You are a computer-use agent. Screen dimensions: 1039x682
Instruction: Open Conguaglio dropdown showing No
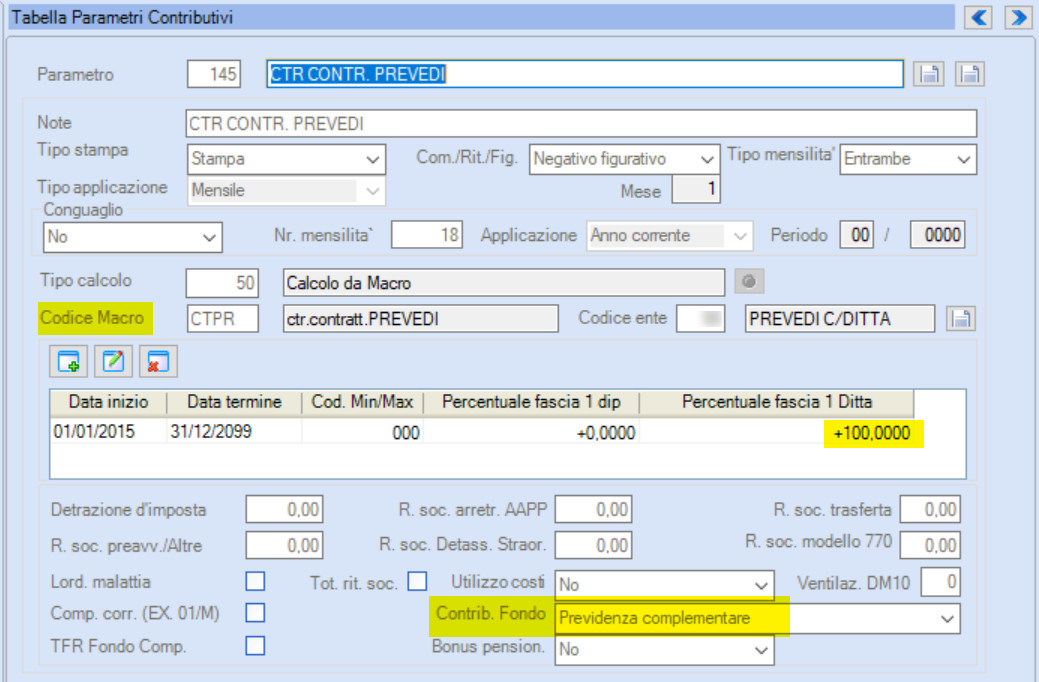133,237
